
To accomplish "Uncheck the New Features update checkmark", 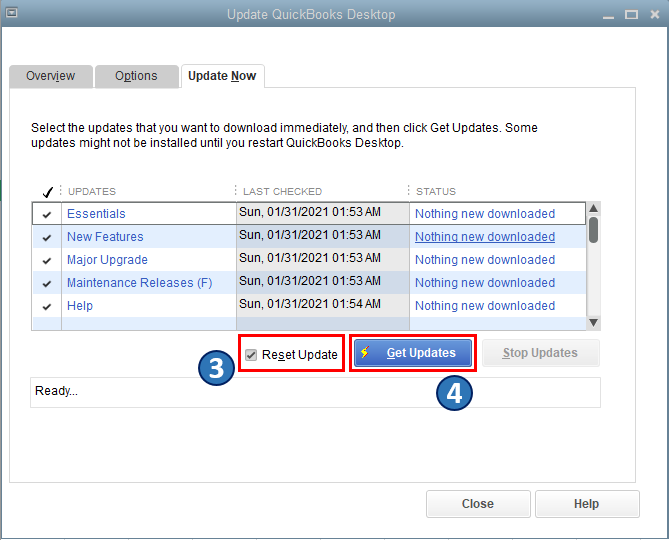I will point(47,237).
